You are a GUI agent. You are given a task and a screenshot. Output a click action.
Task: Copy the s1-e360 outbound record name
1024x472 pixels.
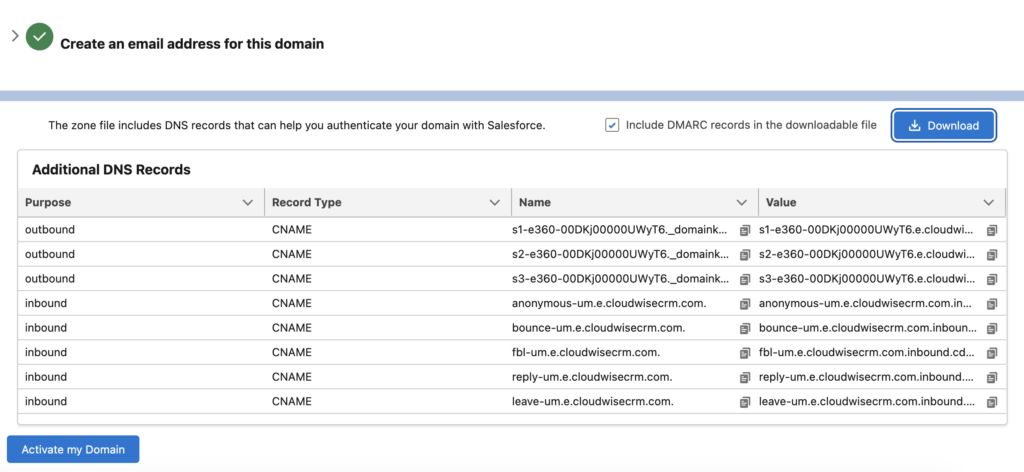(744, 230)
